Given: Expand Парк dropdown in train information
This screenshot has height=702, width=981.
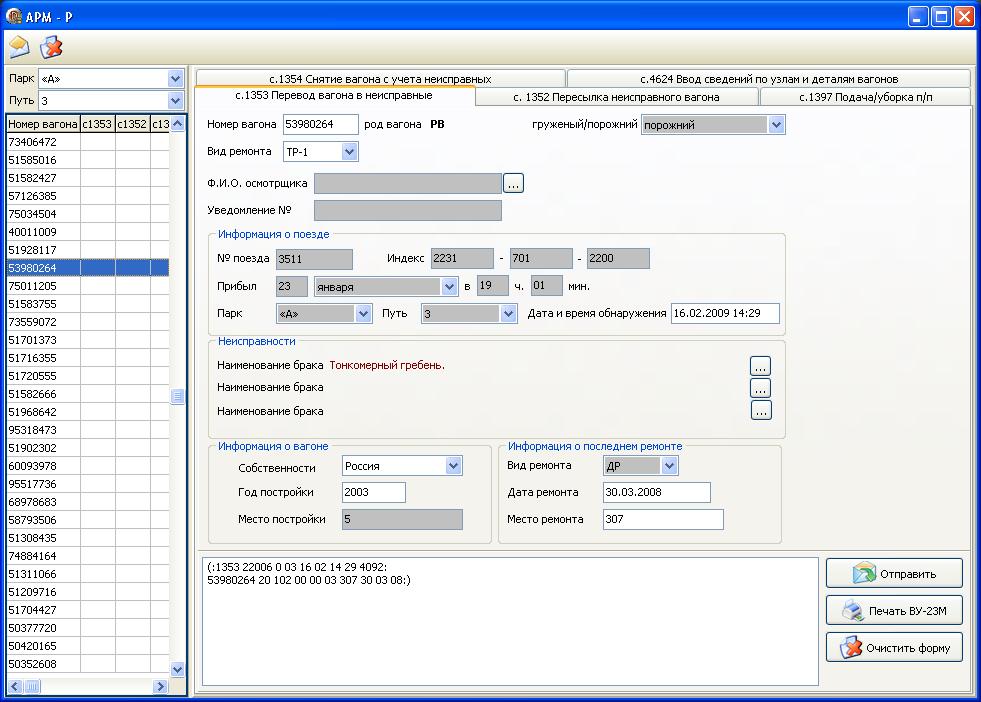Looking at the screenshot, I should 363,313.
